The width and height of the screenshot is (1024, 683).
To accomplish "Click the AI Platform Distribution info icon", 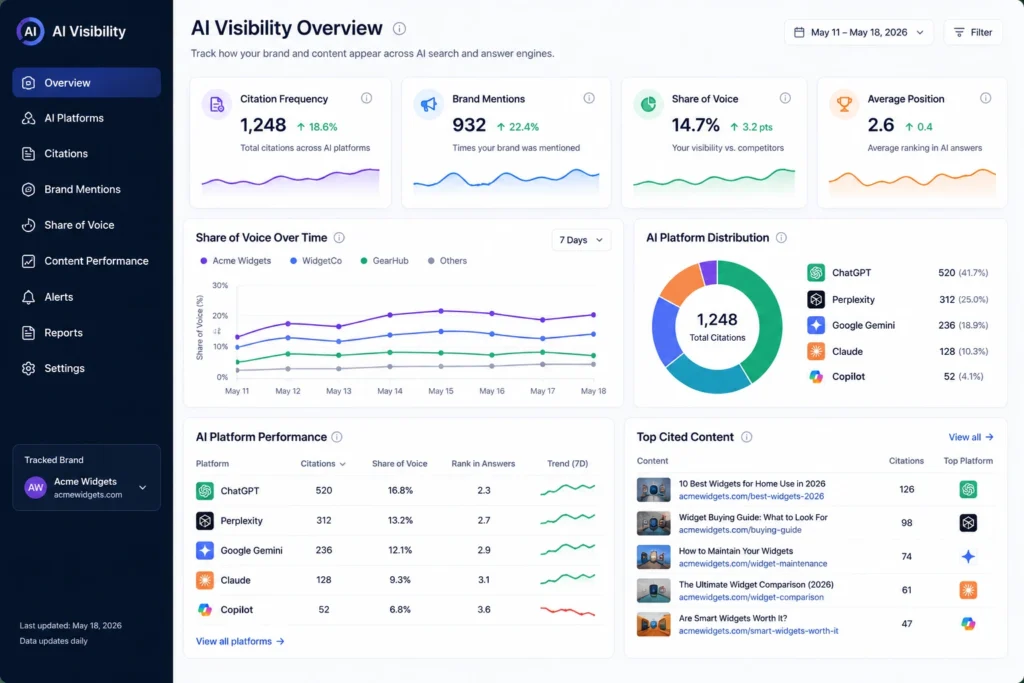I will [781, 238].
